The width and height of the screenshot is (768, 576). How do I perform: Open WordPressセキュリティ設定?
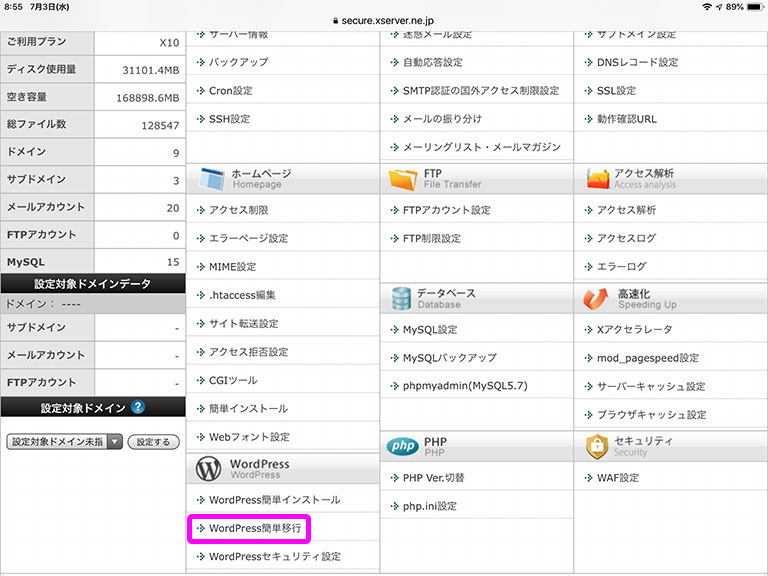tap(275, 557)
